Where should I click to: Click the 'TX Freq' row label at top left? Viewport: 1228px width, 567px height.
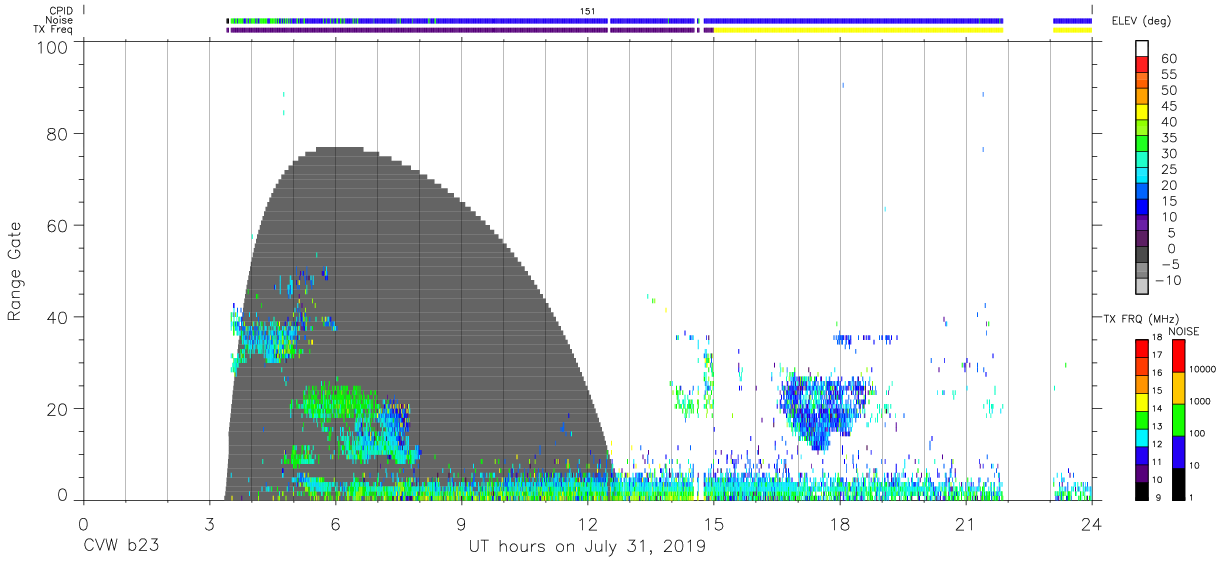pos(53,30)
